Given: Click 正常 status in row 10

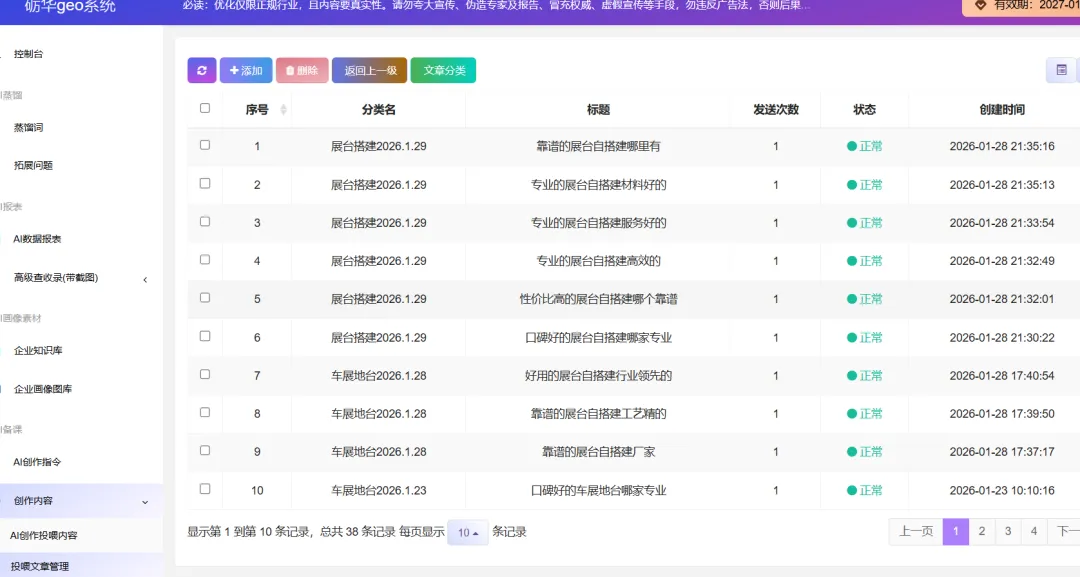Looking at the screenshot, I should click(864, 490).
